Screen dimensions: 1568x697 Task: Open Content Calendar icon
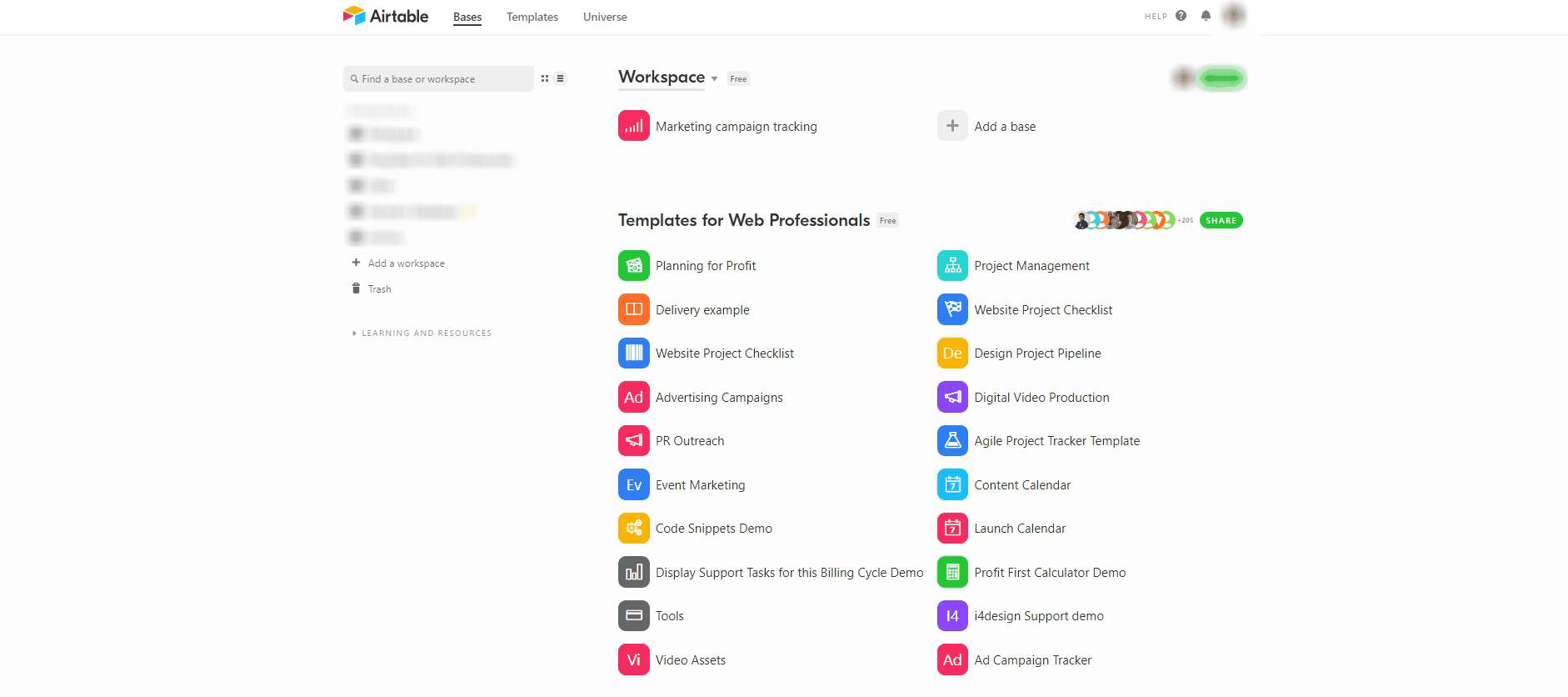click(x=952, y=484)
